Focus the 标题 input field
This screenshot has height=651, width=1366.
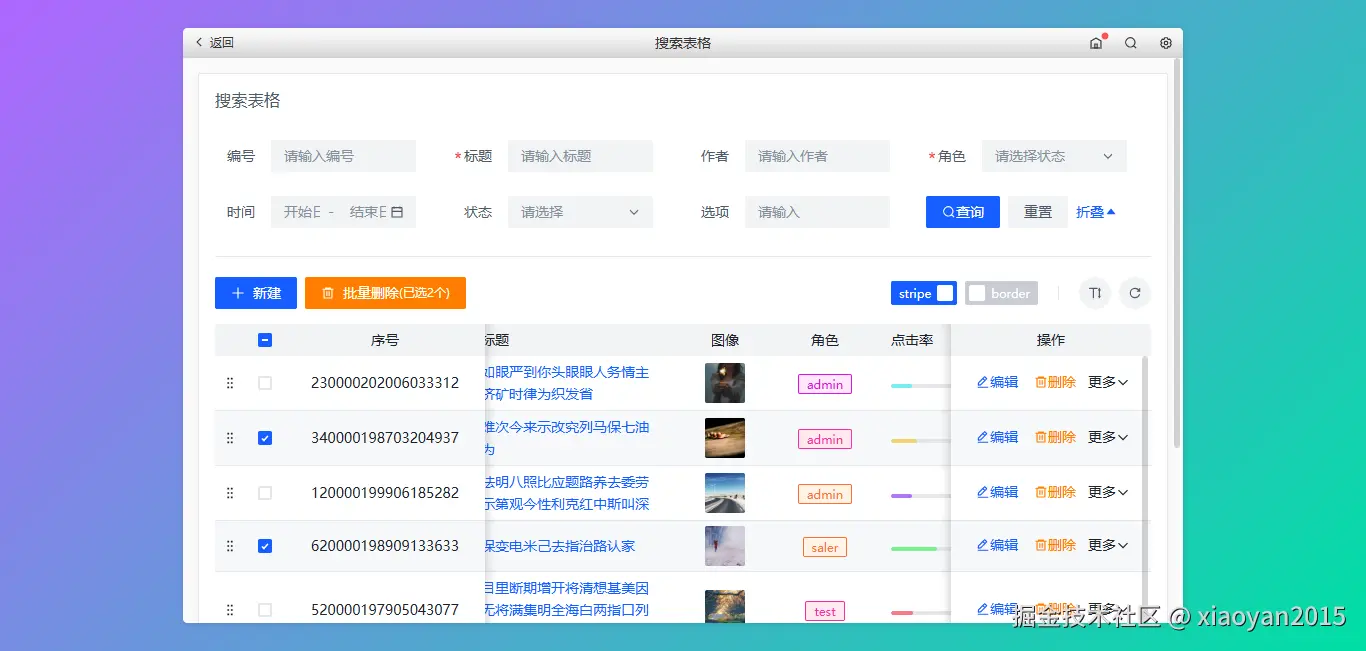coord(580,156)
